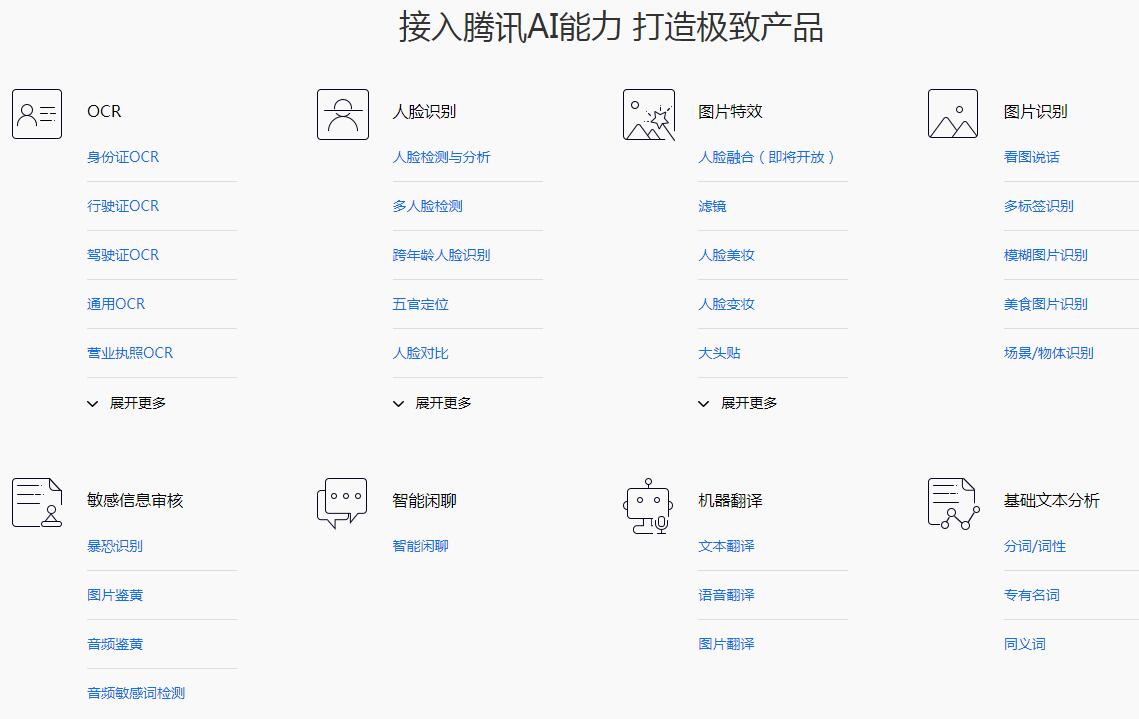
Task: Click the 人脸识别 category heading
Action: point(424,111)
